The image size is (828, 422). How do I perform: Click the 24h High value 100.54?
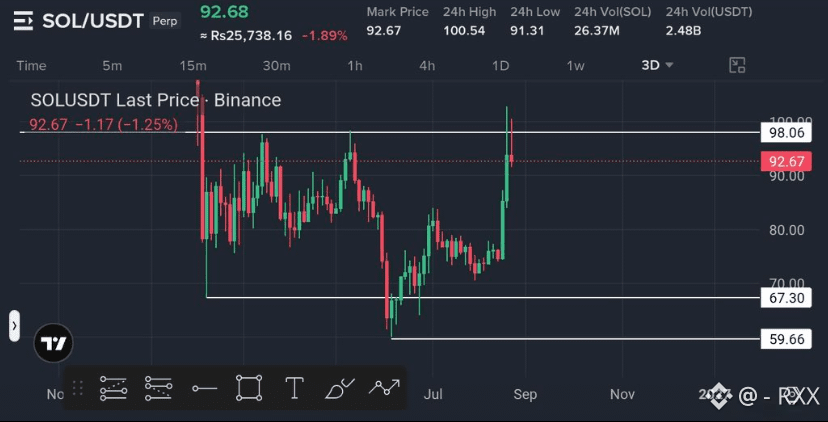[464, 31]
